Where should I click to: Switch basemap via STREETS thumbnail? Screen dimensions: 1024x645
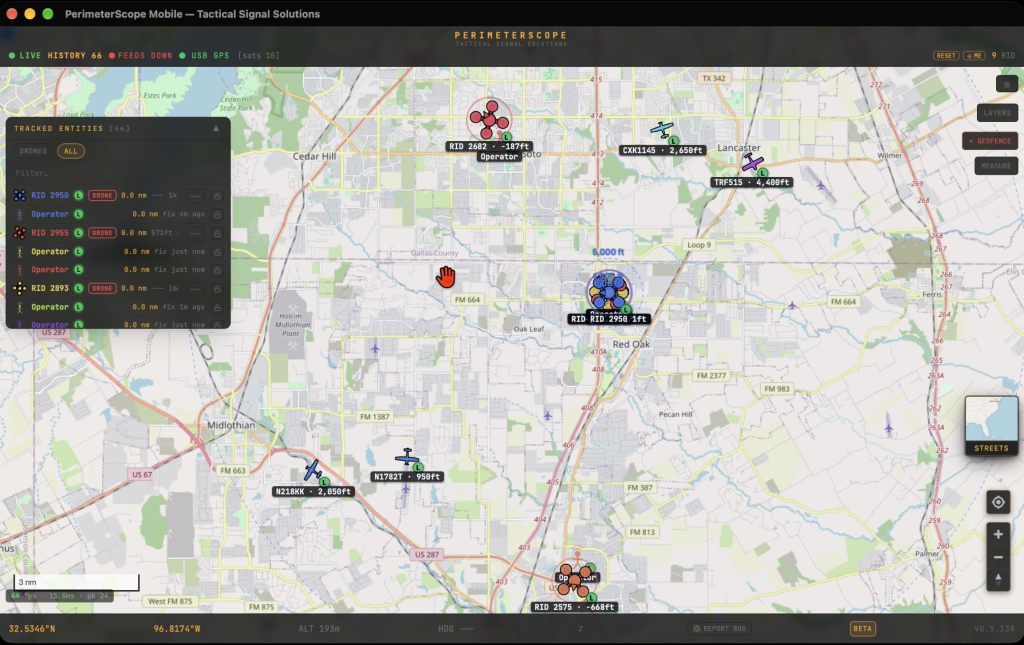(991, 425)
